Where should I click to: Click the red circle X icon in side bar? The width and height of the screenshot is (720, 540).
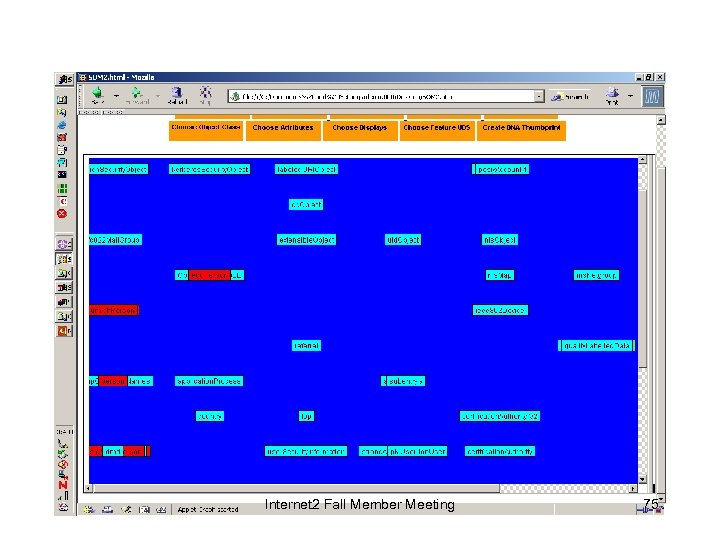click(62, 214)
